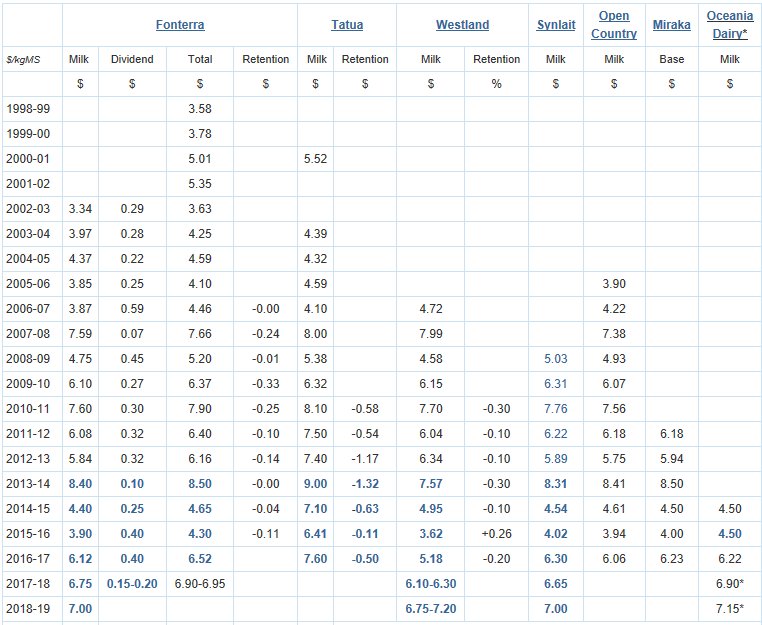Screen dimensions: 762x625
Task: Select Fonterra total 6.52 for 2016-17
Action: click(x=200, y=559)
